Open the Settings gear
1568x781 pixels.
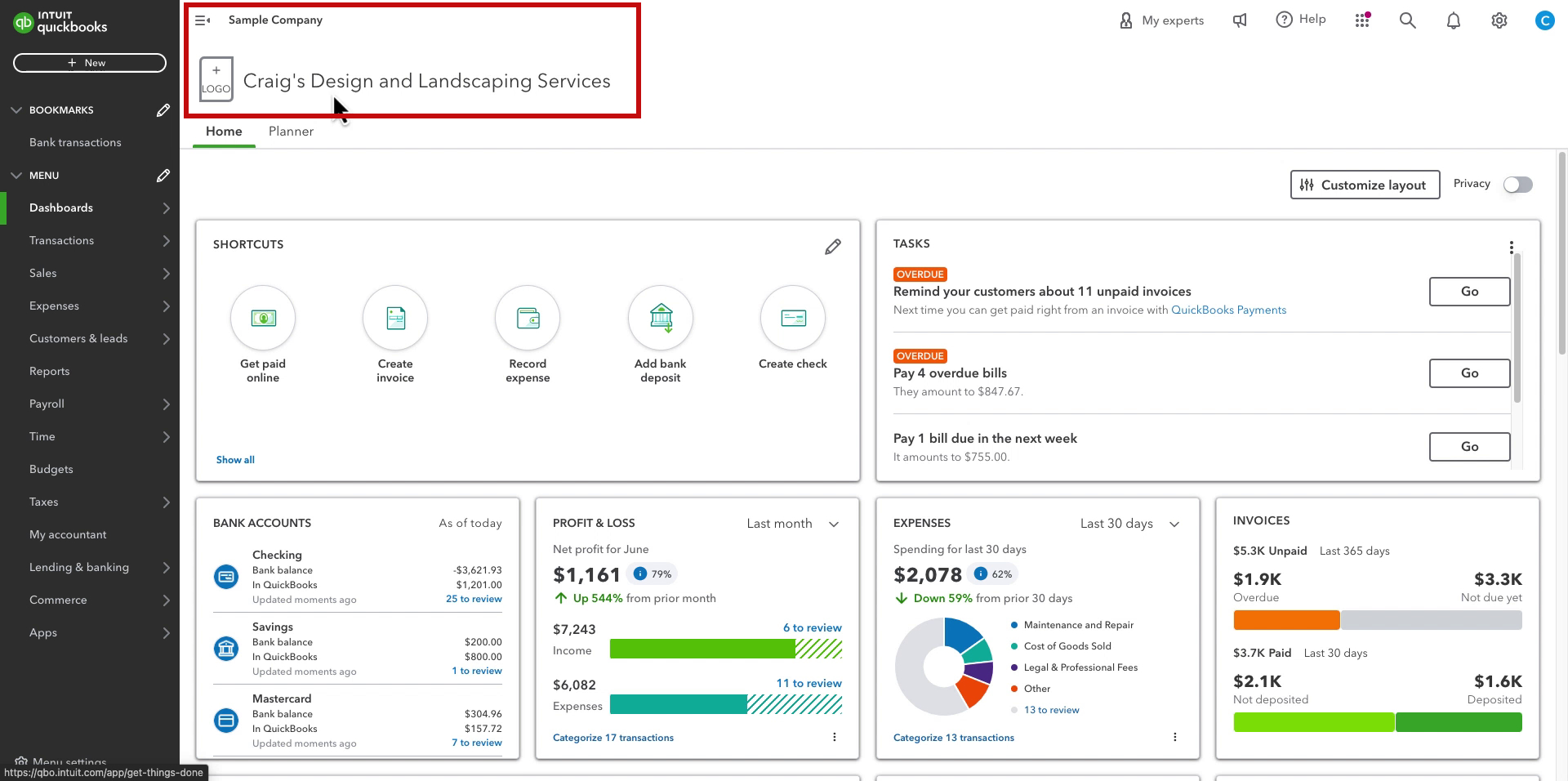click(x=1499, y=20)
